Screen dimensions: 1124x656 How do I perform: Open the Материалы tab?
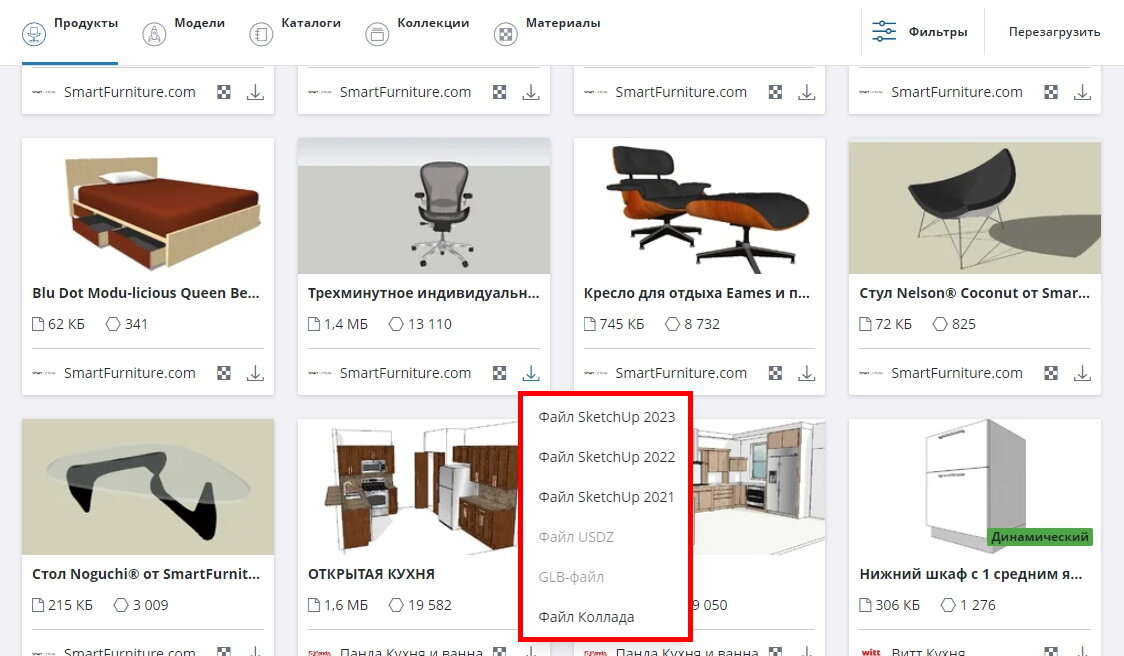tap(547, 32)
